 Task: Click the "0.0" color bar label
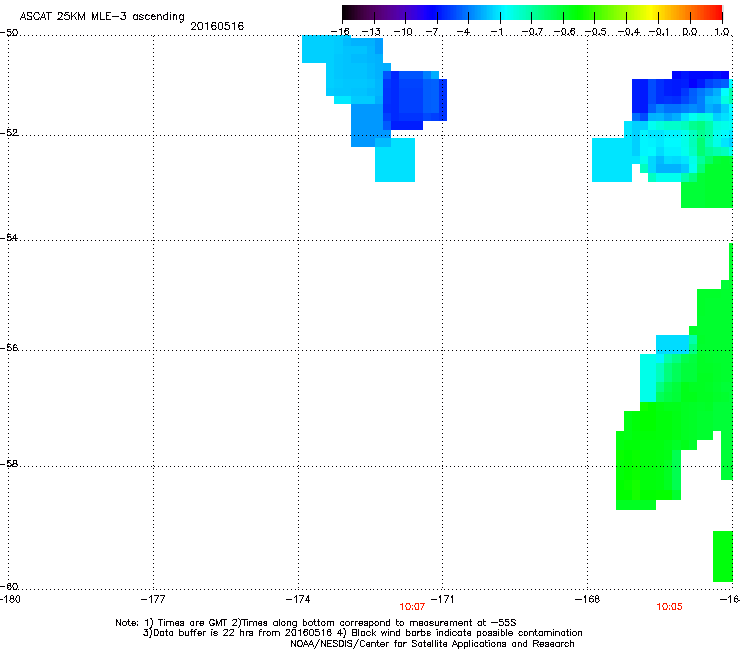pos(690,32)
